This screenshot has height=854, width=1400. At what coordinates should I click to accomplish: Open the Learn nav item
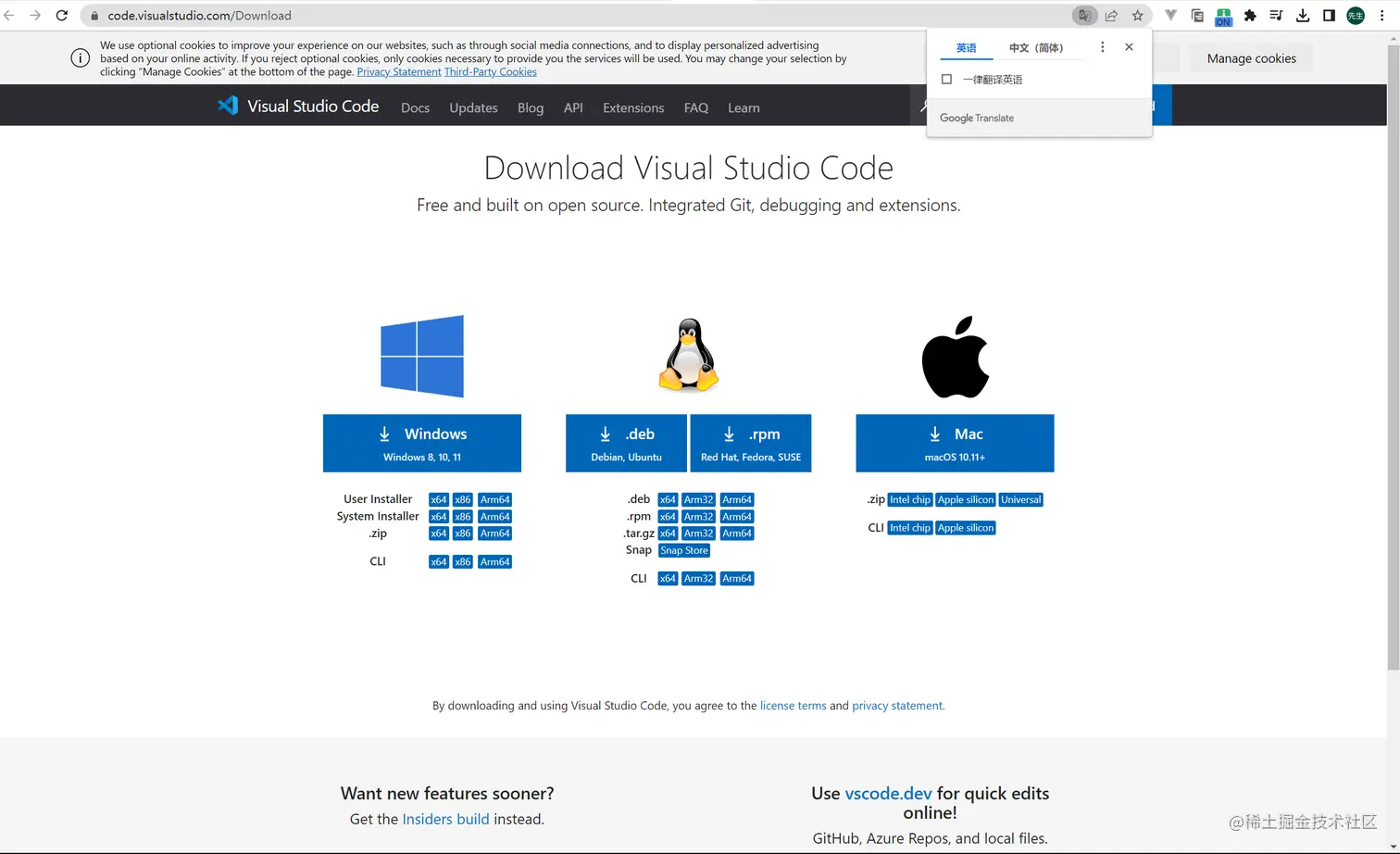tap(744, 107)
